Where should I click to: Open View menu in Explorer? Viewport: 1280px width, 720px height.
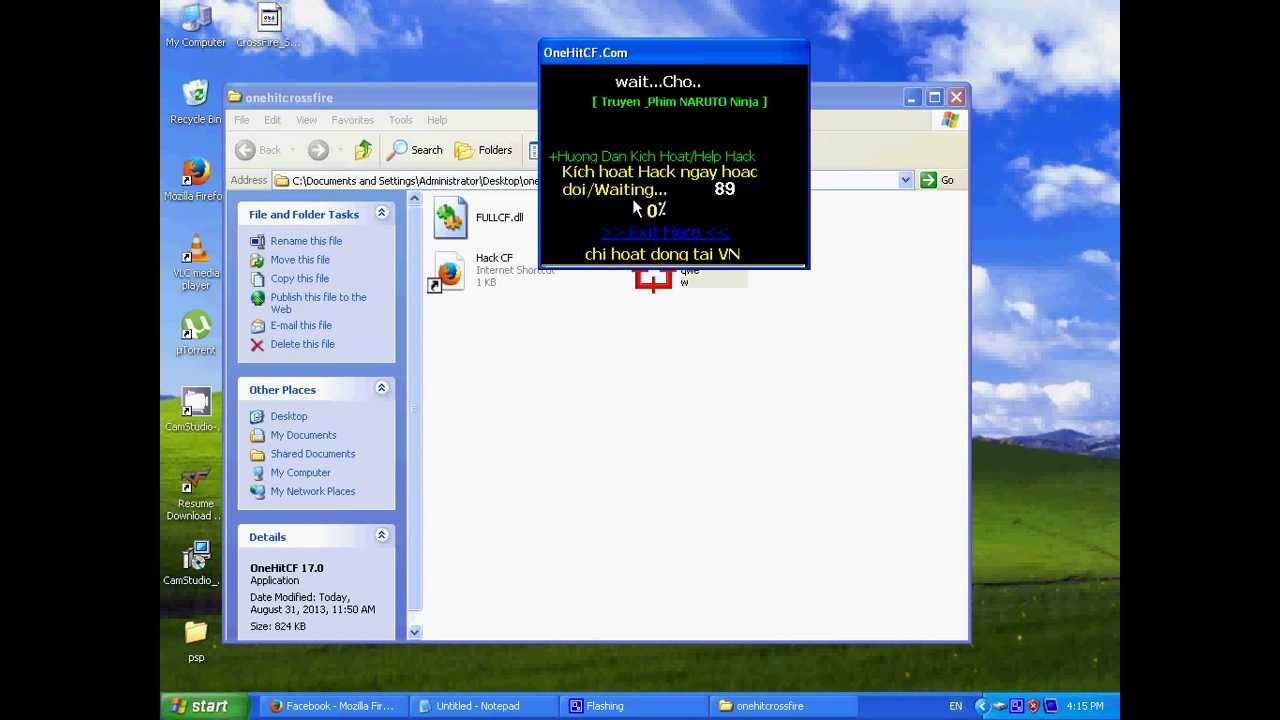pyautogui.click(x=306, y=120)
